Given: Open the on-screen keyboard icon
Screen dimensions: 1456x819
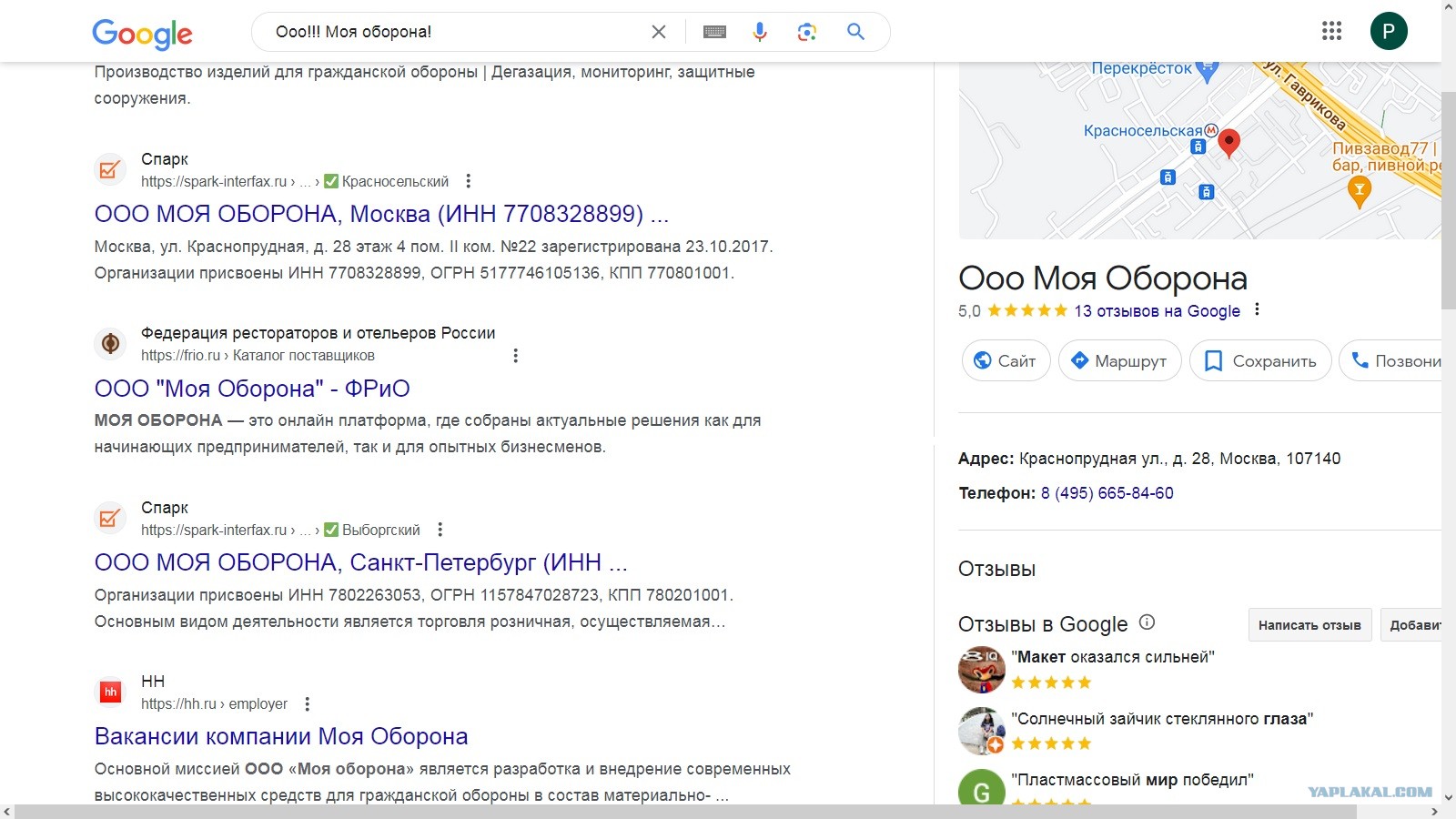Looking at the screenshot, I should [715, 32].
